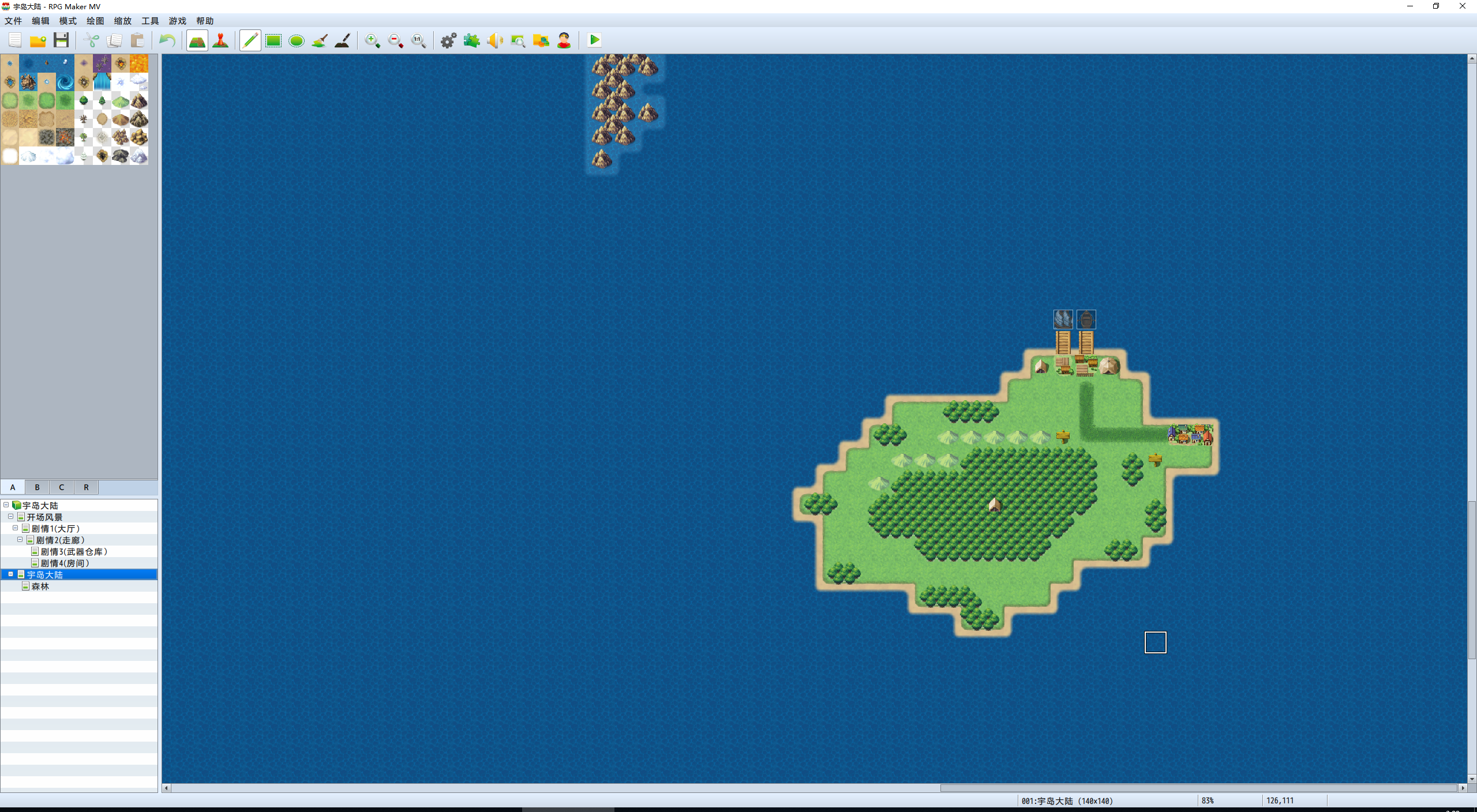Pick the purple poison swamp tile

pyautogui.click(x=102, y=63)
